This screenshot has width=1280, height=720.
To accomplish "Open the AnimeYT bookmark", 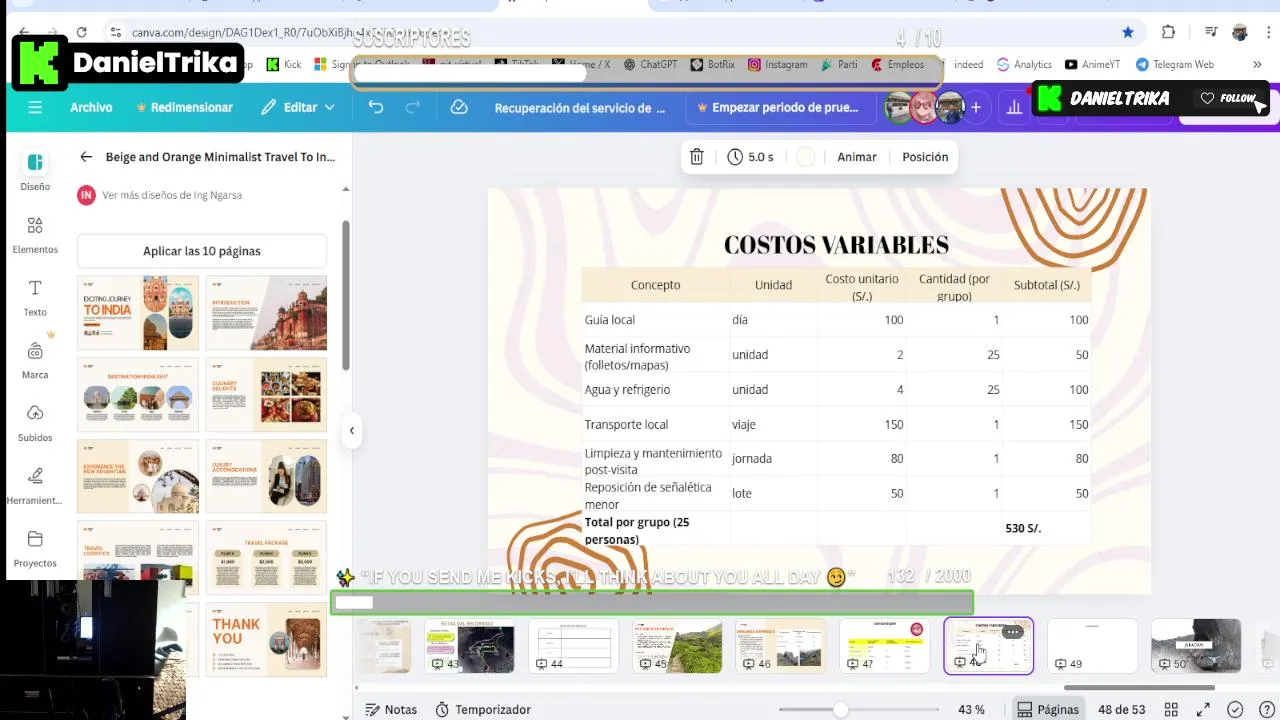I will tap(1092, 64).
